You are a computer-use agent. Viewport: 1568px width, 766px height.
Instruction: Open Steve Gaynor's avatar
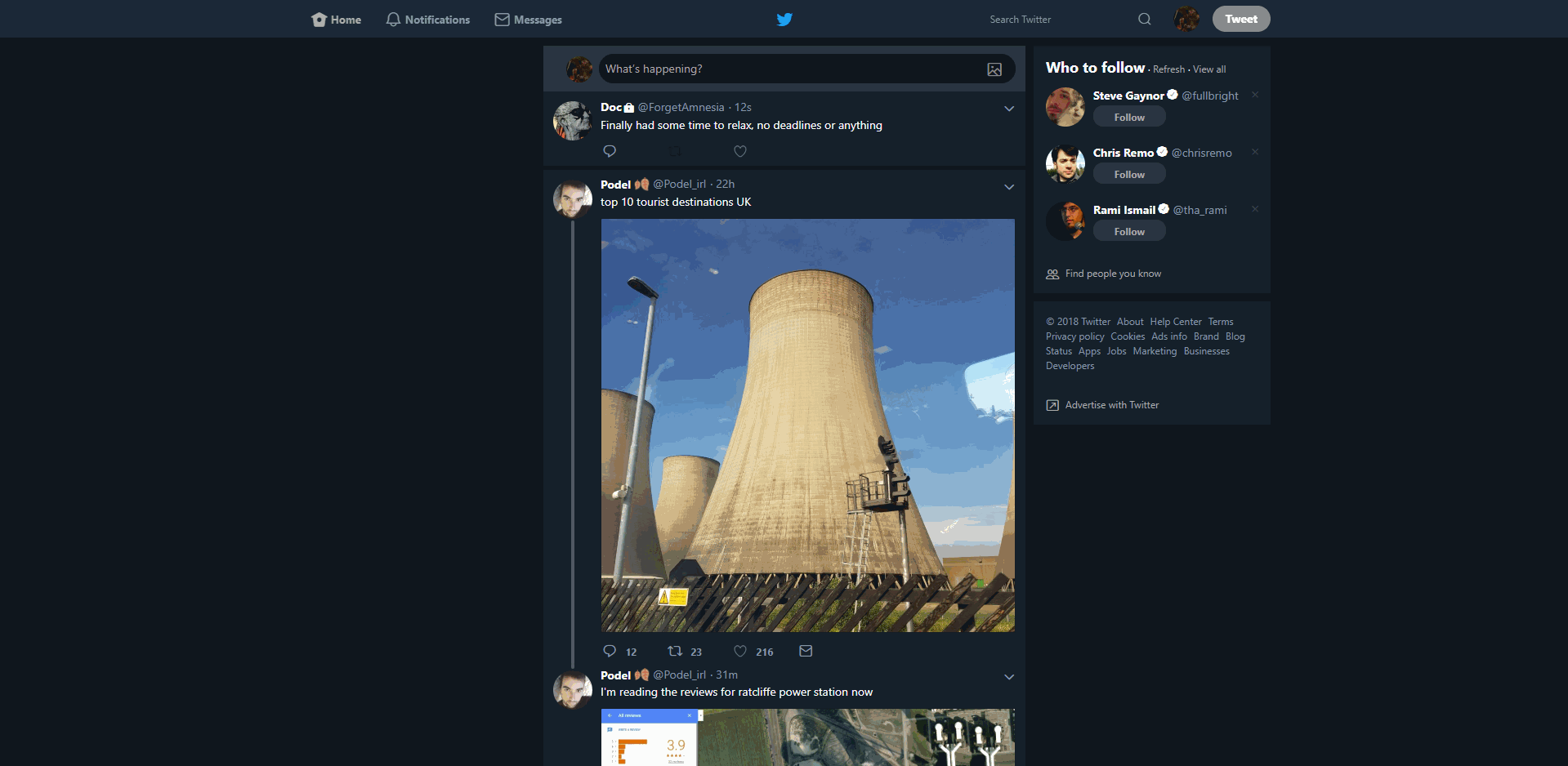pyautogui.click(x=1065, y=107)
